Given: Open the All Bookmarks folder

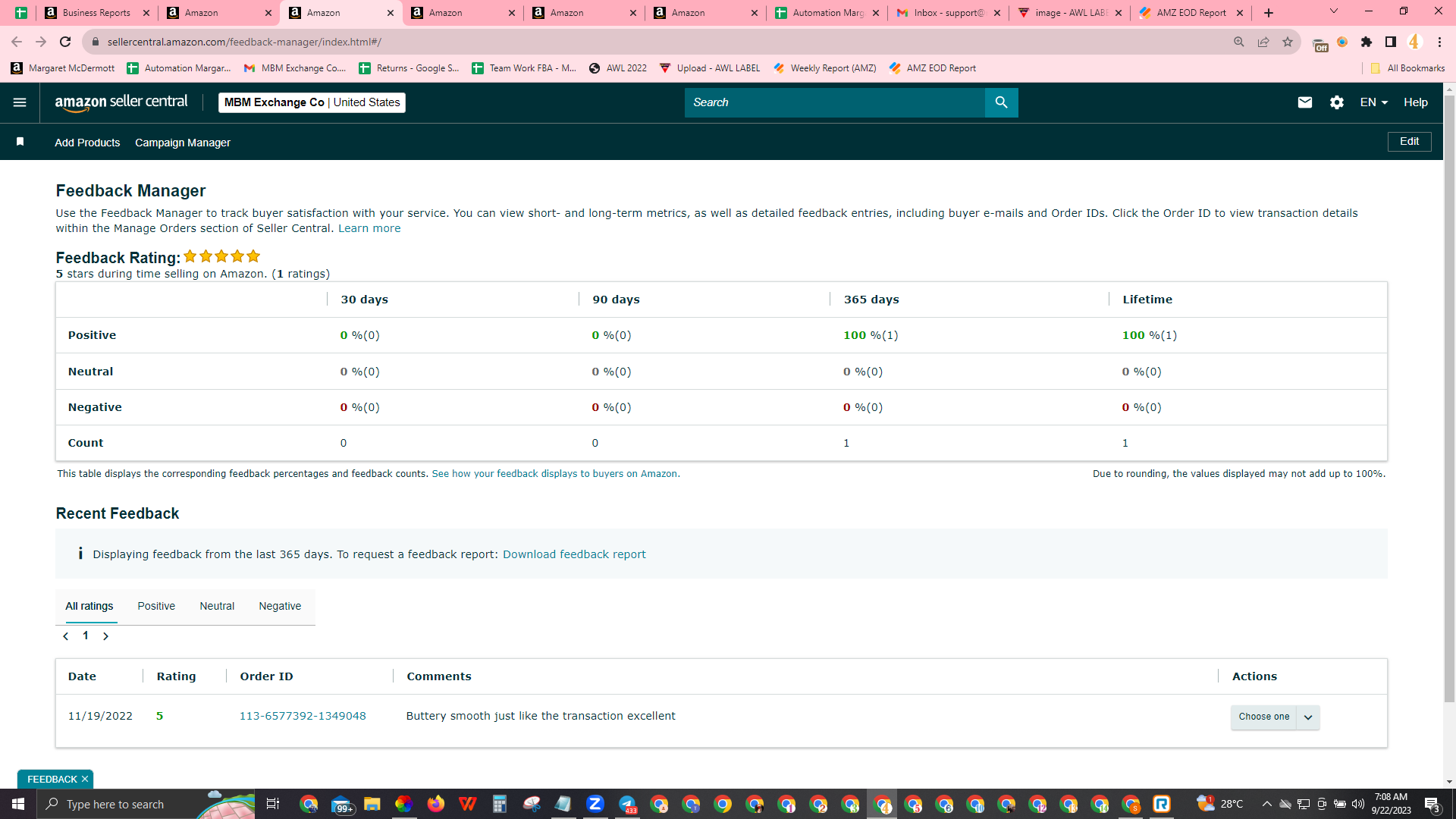Looking at the screenshot, I should (x=1407, y=68).
